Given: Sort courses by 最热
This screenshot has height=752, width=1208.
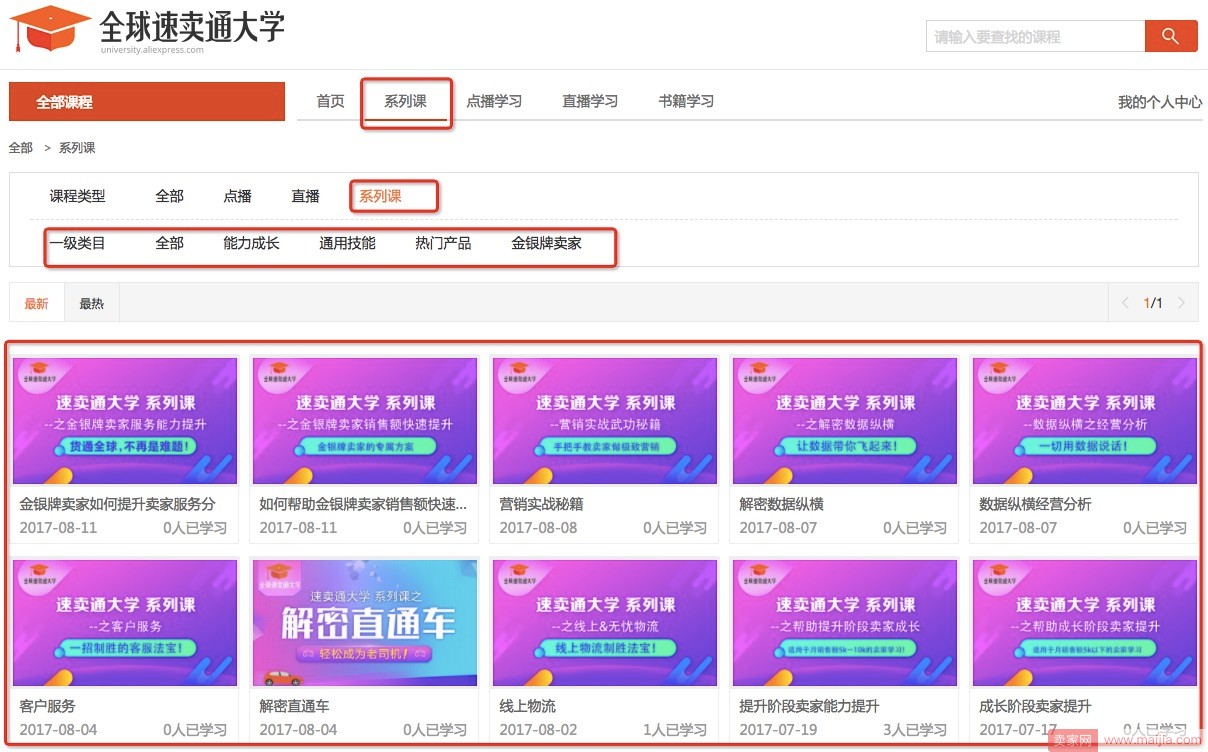Looking at the screenshot, I should pos(91,303).
